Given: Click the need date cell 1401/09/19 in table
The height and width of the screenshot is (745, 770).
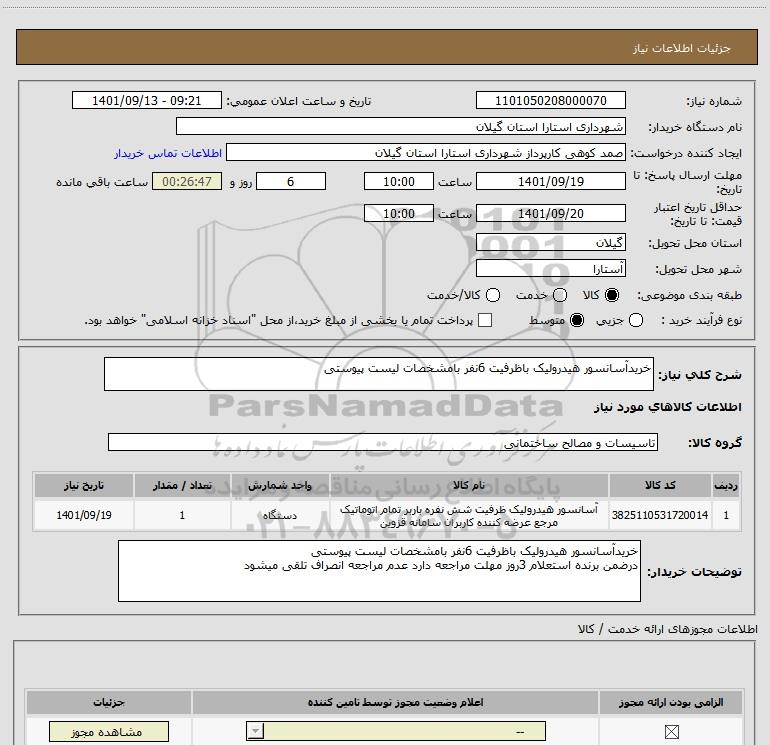Looking at the screenshot, I should (83, 515).
